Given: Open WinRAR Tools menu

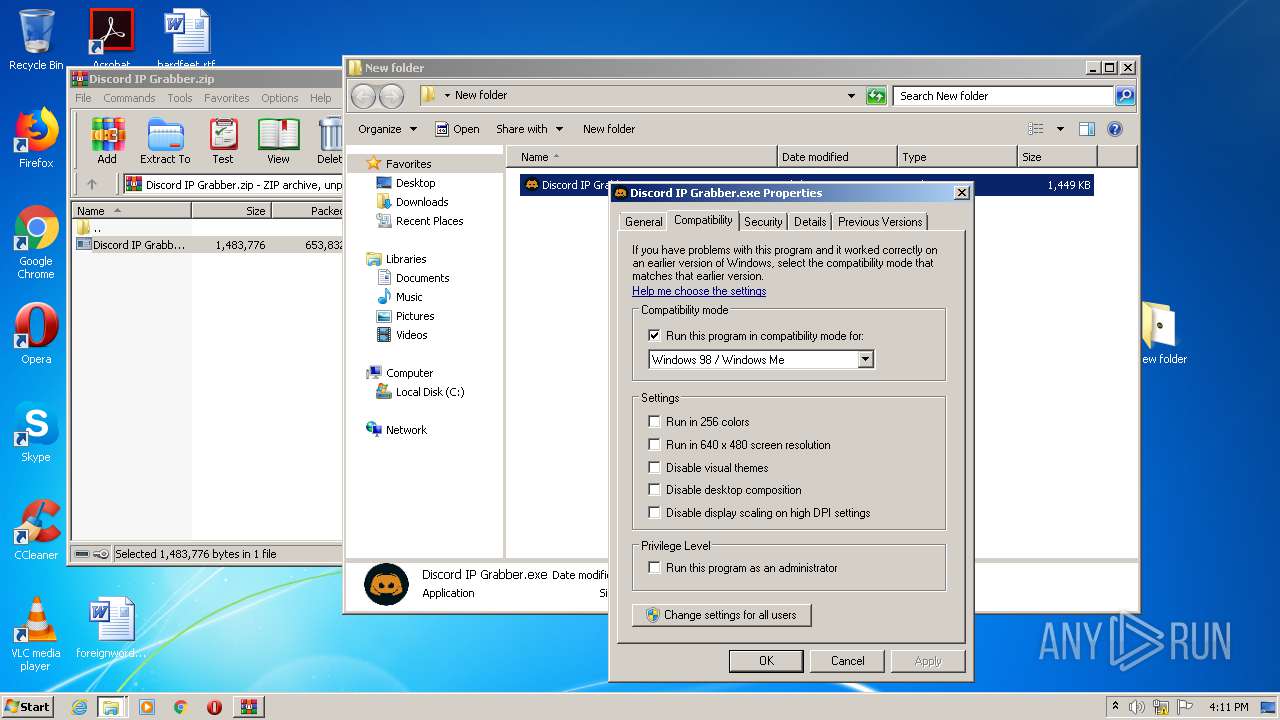Looking at the screenshot, I should tap(180, 98).
